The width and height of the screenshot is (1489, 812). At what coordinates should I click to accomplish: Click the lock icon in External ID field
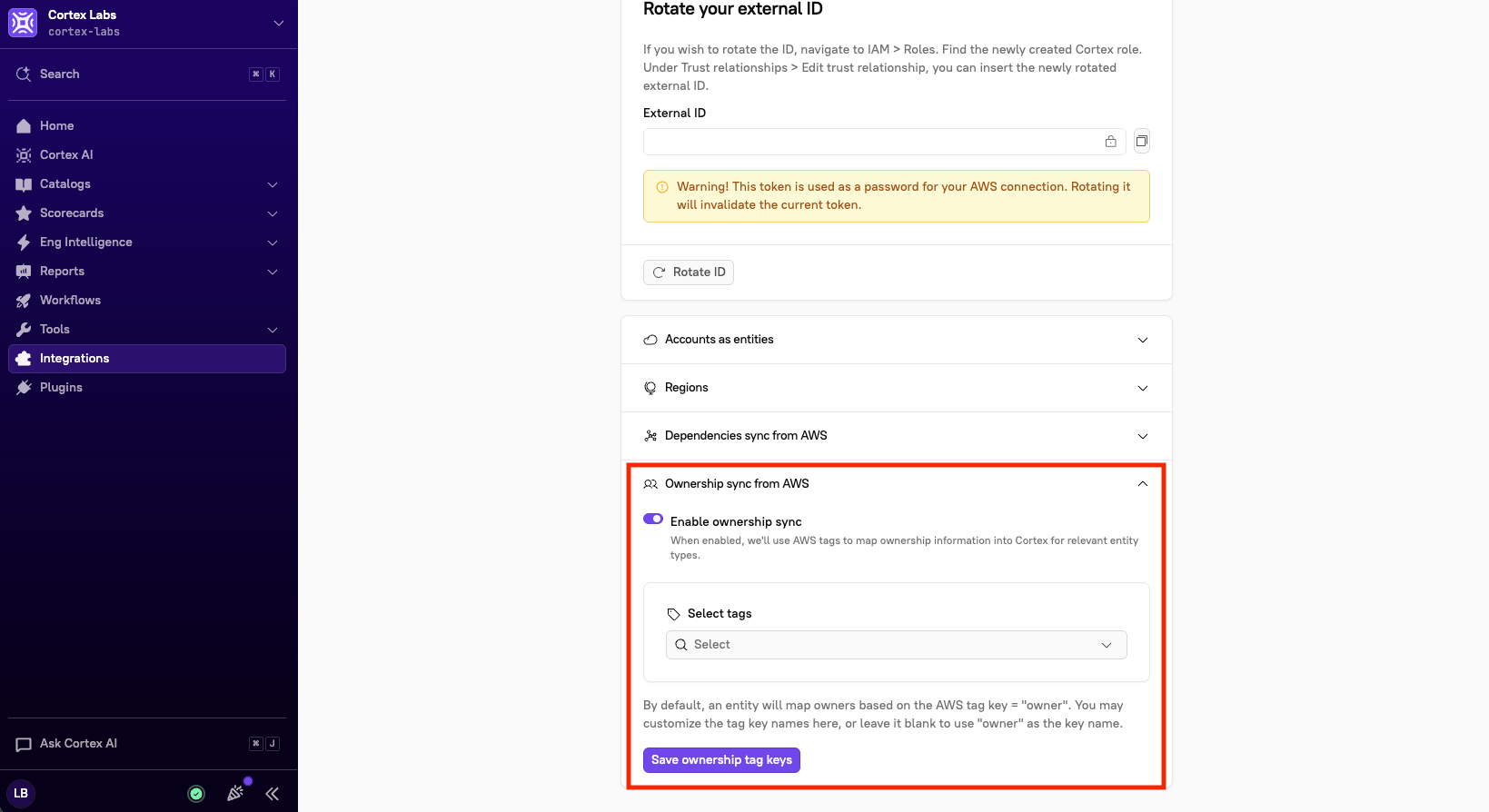[x=1110, y=142]
